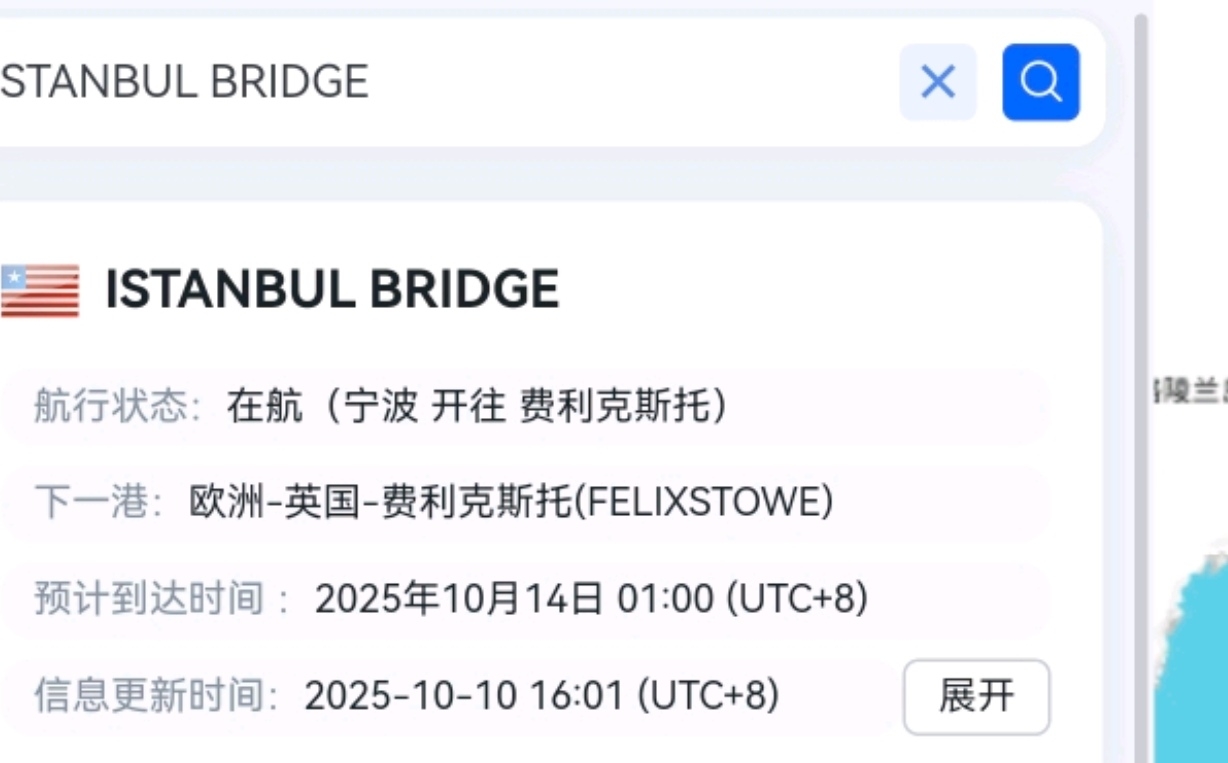Open the ISTANBUL BRIDGE vessel heading

pos(332,290)
